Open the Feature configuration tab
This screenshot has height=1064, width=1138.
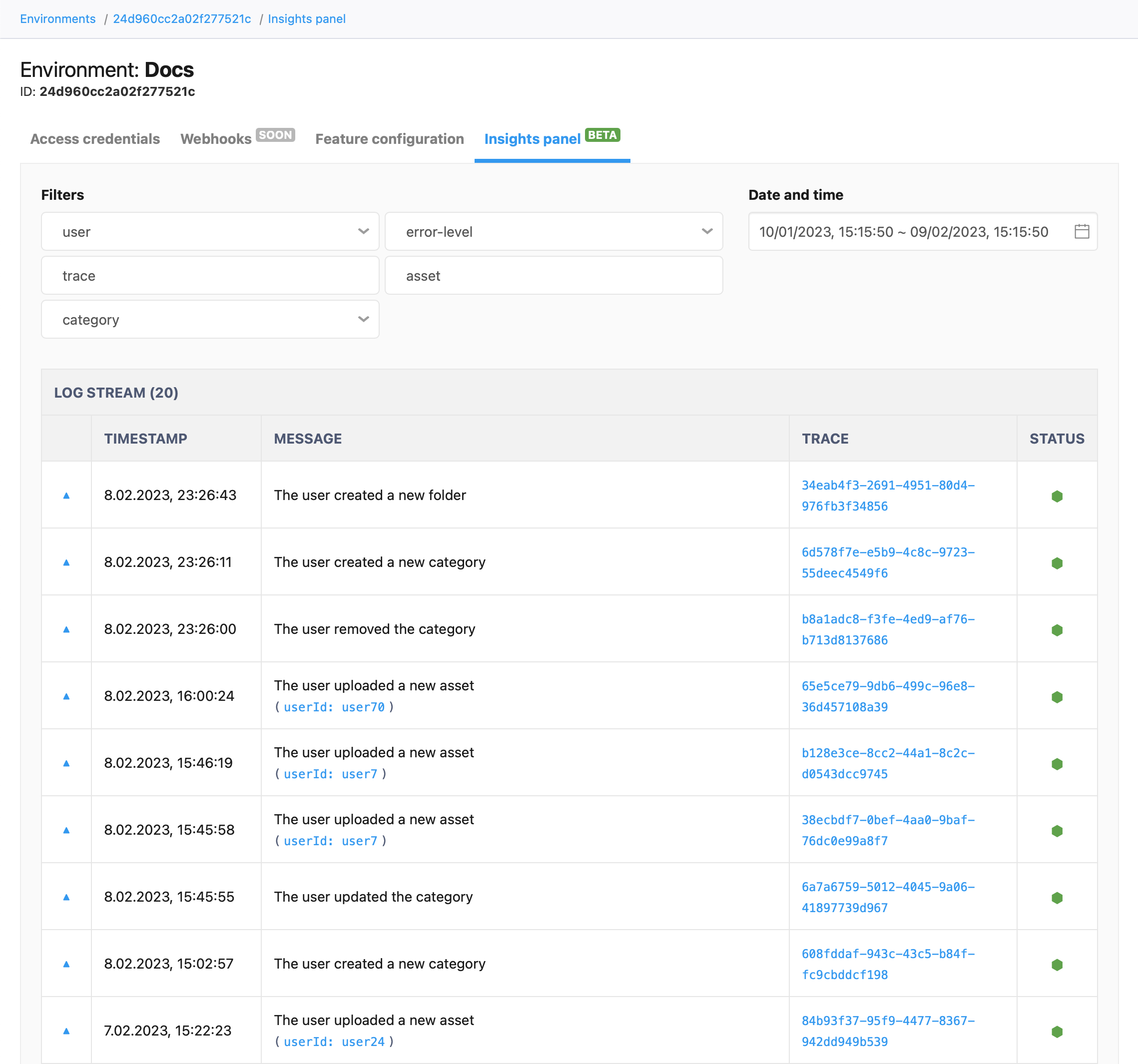click(x=389, y=138)
